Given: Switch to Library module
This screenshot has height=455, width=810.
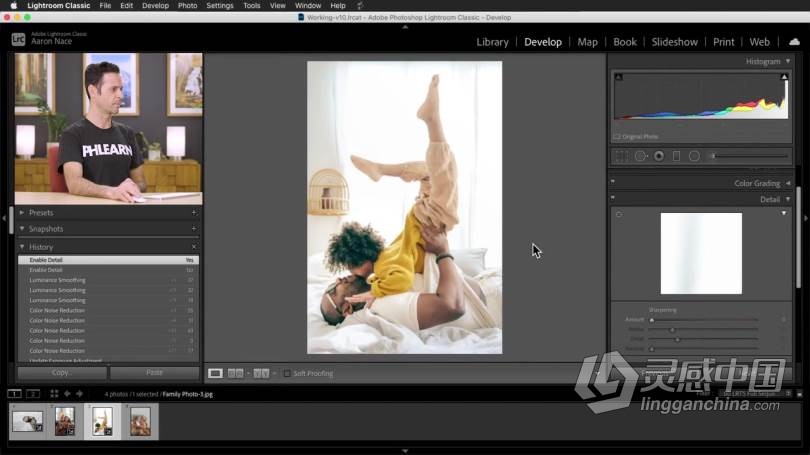Looking at the screenshot, I should tap(492, 42).
